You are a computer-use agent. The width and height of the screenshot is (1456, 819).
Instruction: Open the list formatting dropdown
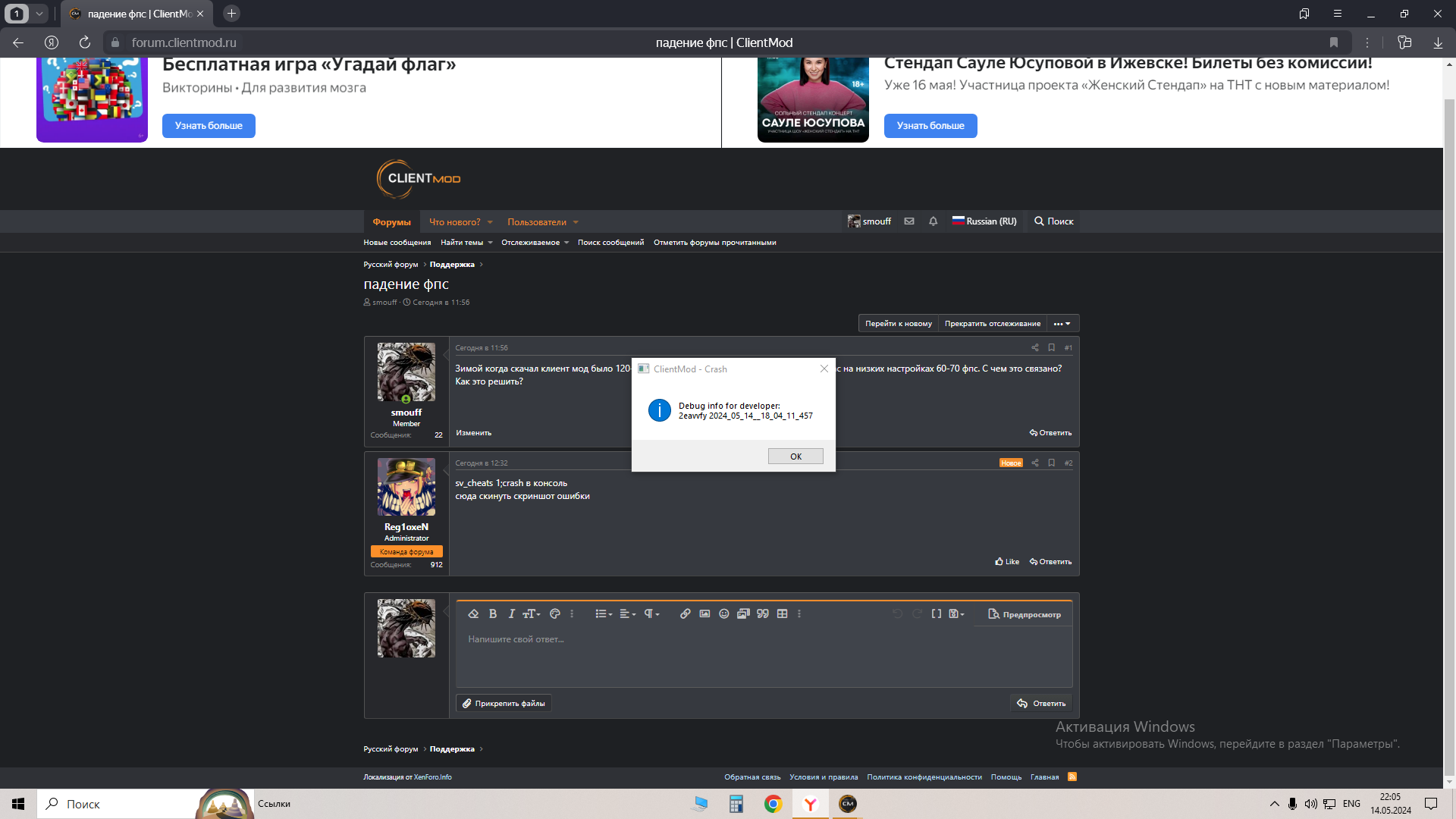603,613
